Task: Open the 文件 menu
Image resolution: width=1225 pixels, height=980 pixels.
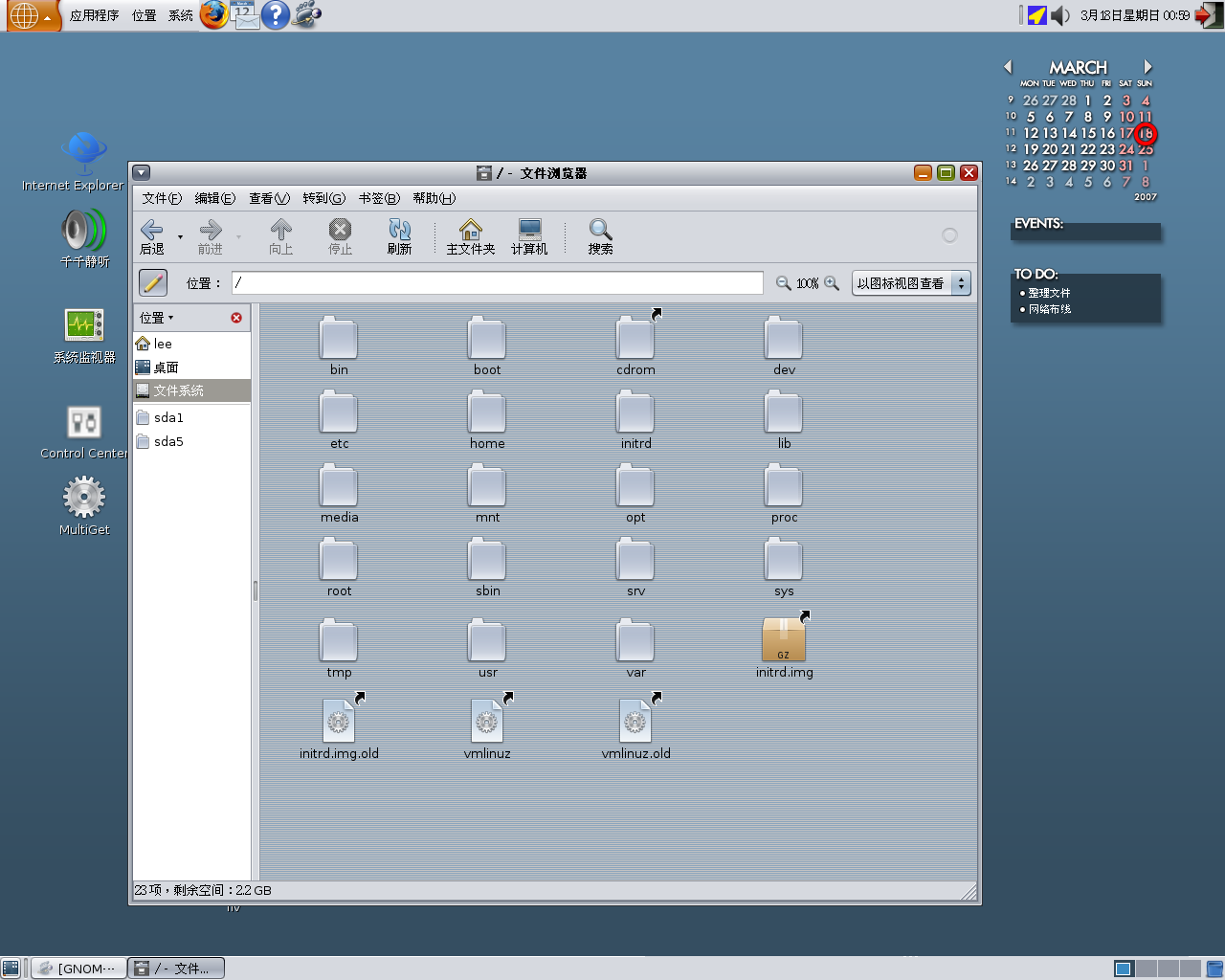Action: tap(162, 198)
